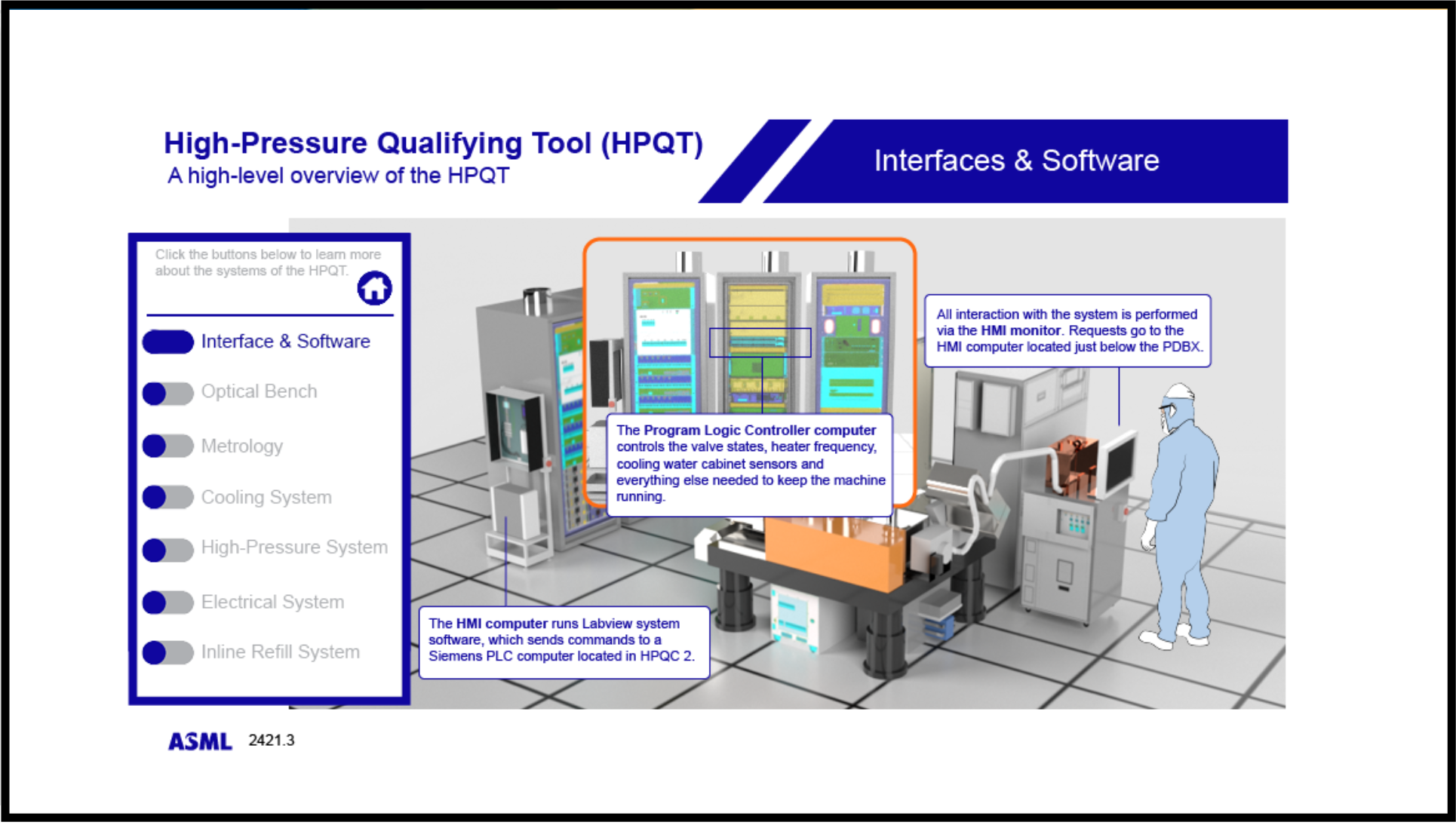The image size is (1456, 825).
Task: Enable the High-Pressure System switch
Action: 168,550
